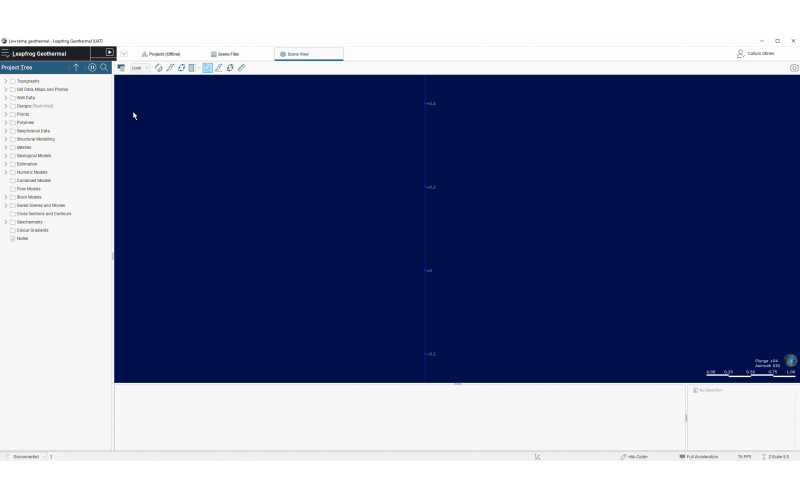Viewport: 800px width, 500px height.
Task: Toggle the select objects arrow tool
Action: pos(207,68)
